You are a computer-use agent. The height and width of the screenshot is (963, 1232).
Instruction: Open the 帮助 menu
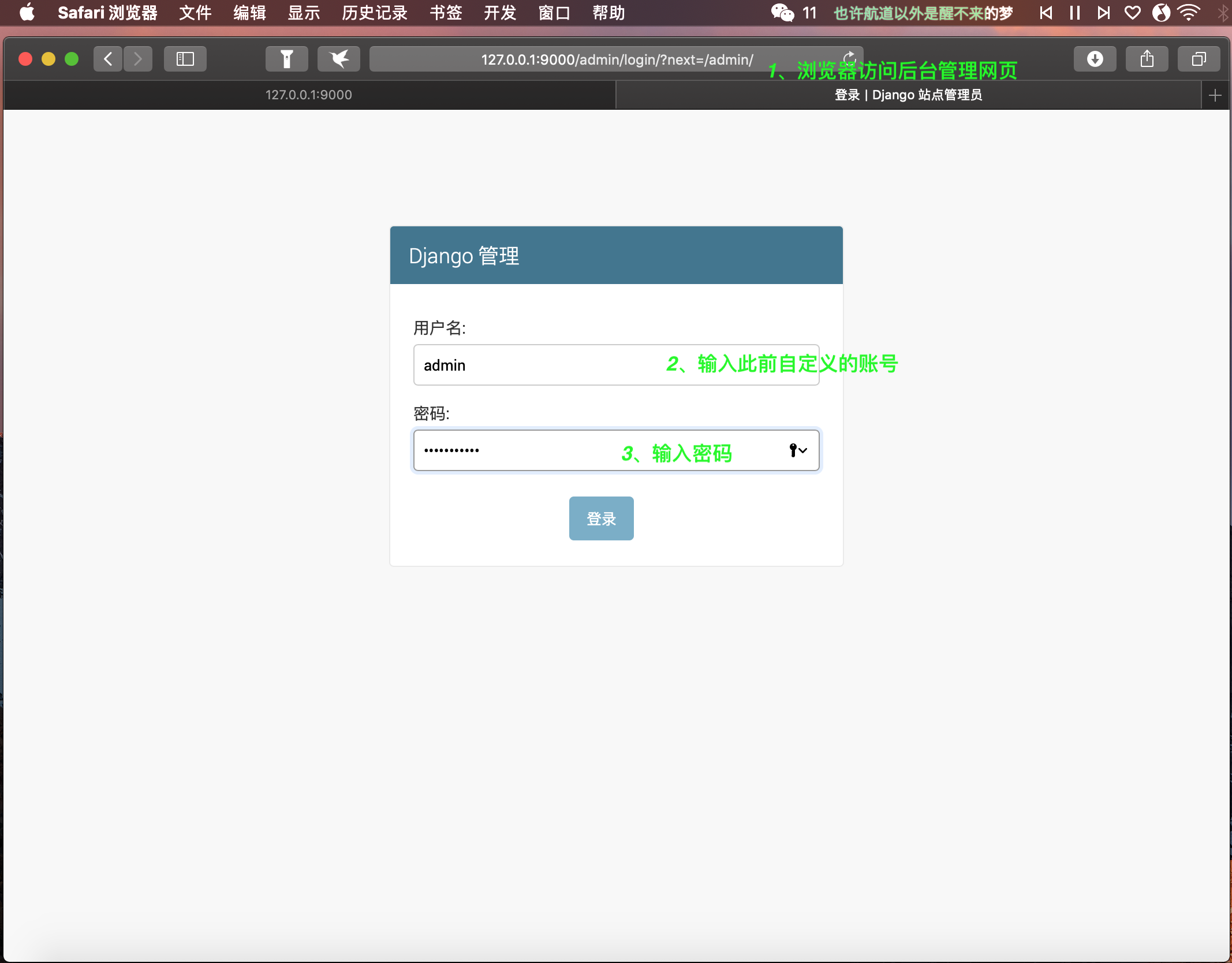coord(608,13)
